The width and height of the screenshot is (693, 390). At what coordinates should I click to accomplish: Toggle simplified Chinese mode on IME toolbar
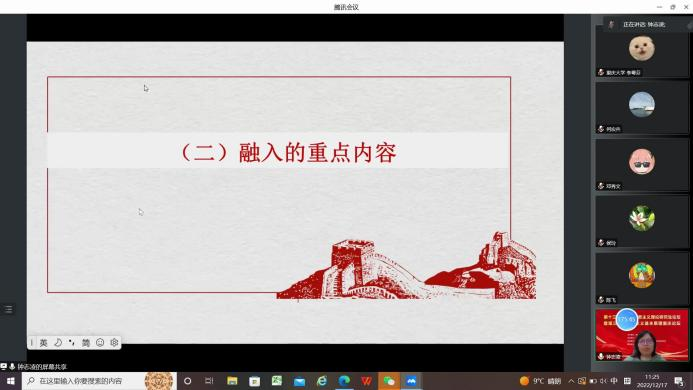86,343
